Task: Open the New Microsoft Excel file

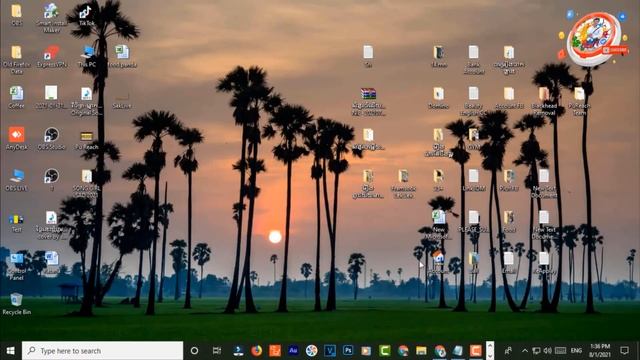Action: tap(439, 225)
